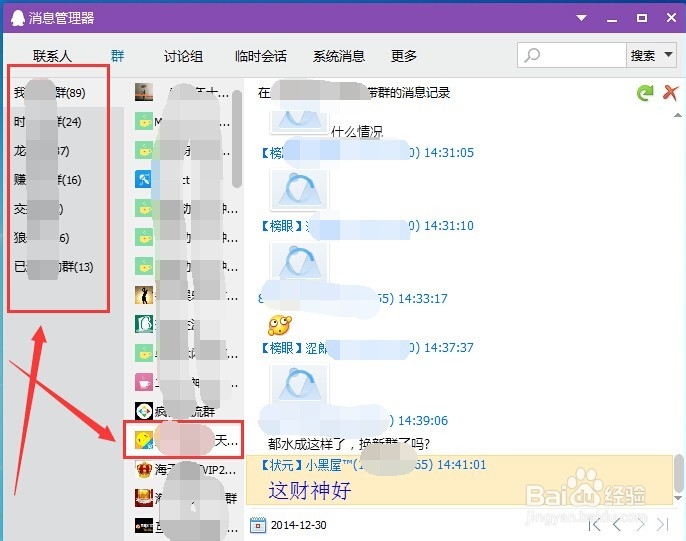This screenshot has height=541, width=686.
Task: Click the red X delete records icon
Action: tap(670, 93)
